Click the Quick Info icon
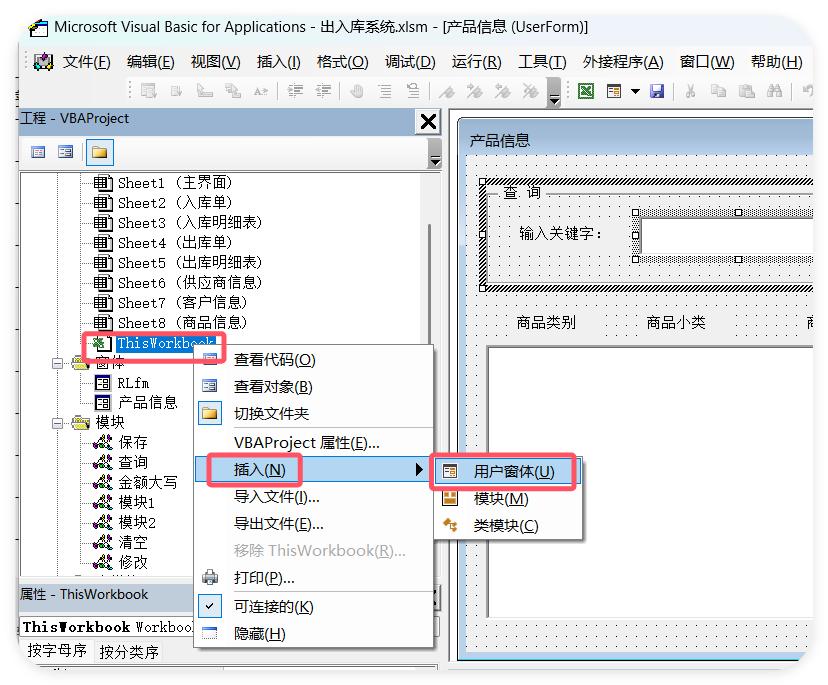This screenshot has height=685, width=828. 204,91
